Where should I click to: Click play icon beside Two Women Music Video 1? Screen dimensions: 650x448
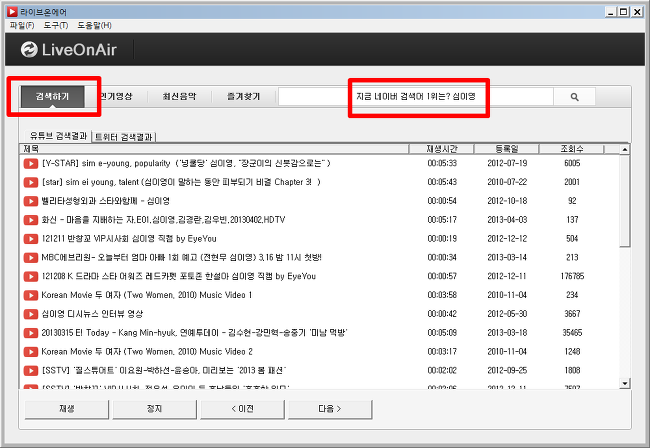point(31,295)
